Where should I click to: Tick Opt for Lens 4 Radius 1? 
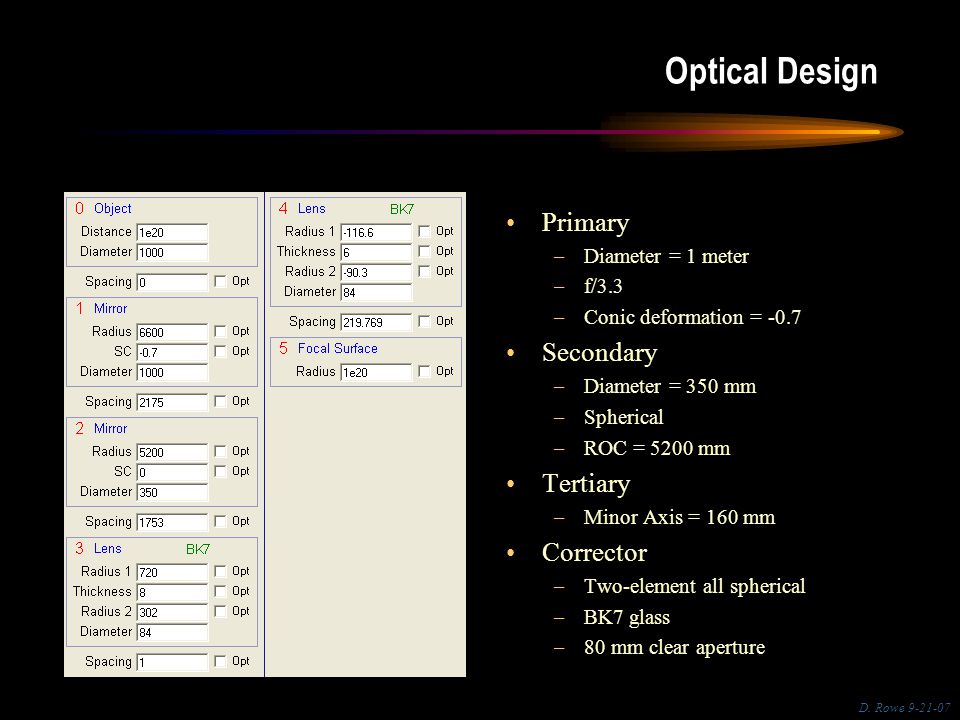click(424, 231)
